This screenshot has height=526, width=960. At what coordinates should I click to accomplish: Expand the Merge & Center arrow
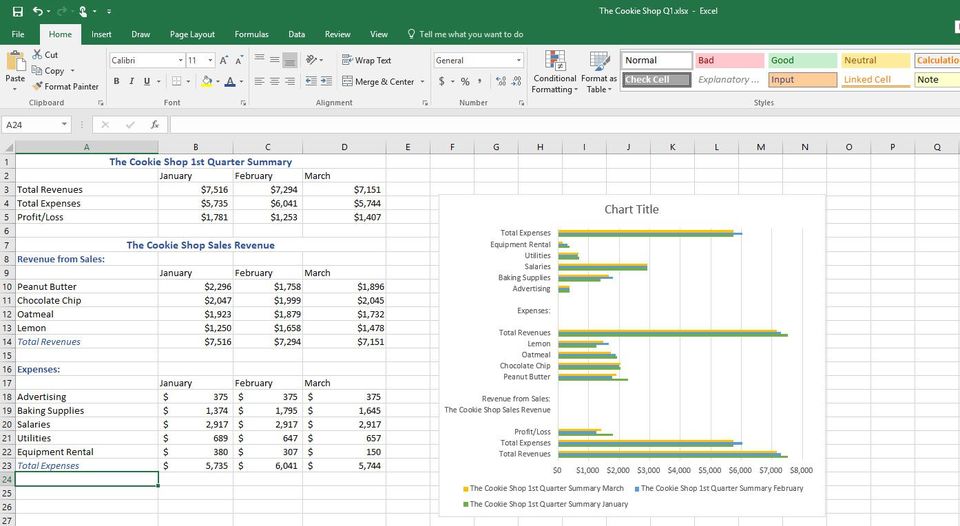coord(422,81)
